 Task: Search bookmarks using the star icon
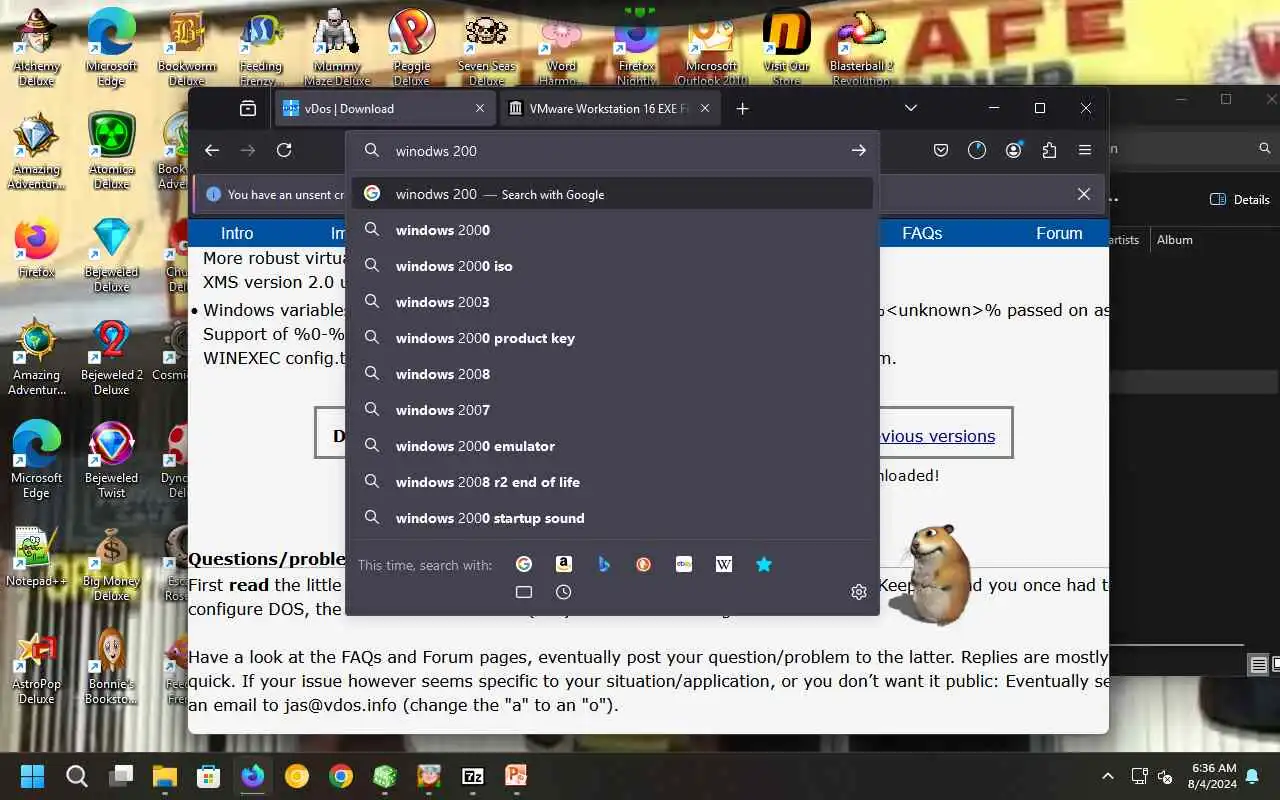coord(764,565)
